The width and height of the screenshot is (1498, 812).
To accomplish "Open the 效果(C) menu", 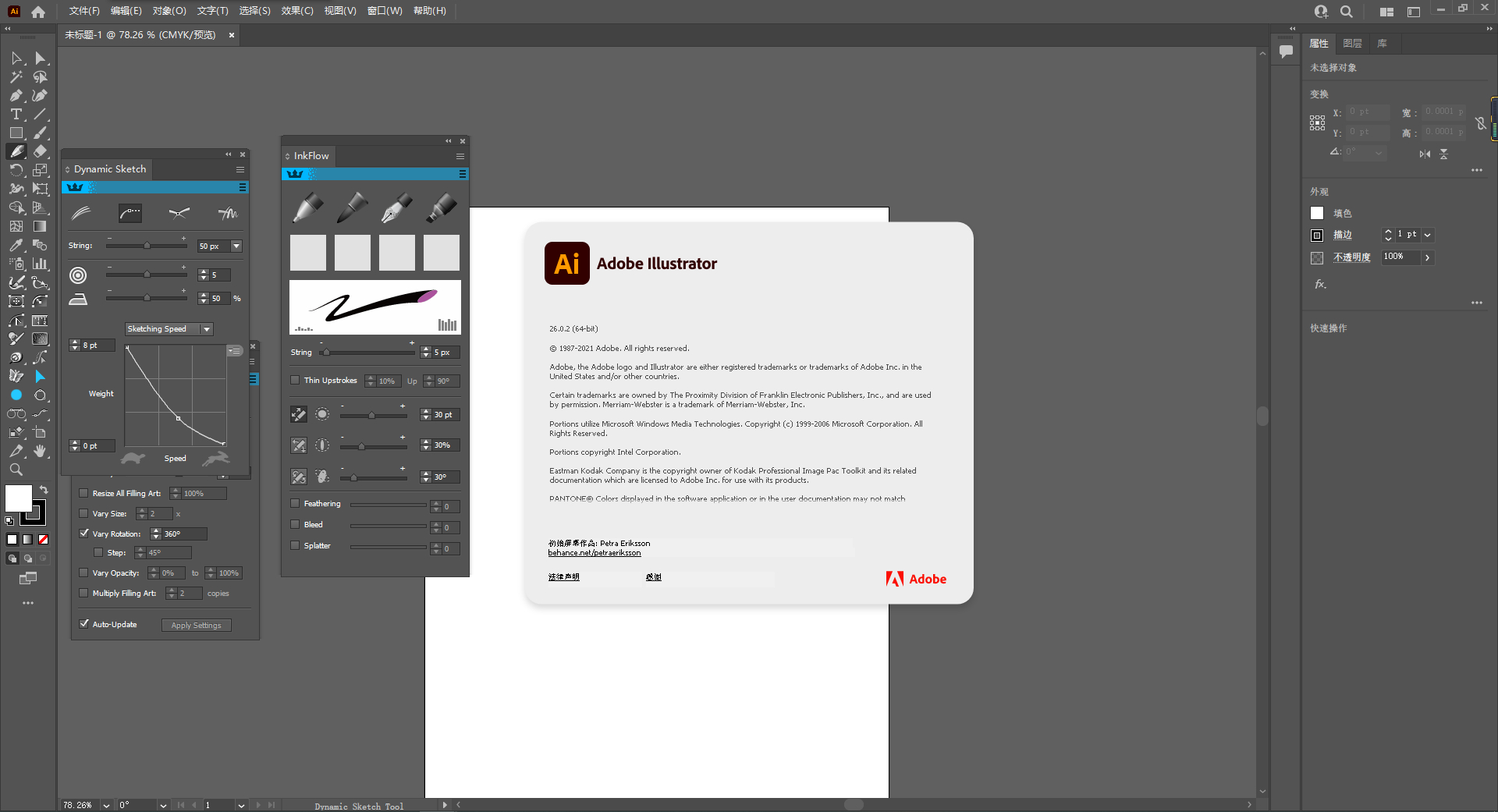I will [297, 11].
